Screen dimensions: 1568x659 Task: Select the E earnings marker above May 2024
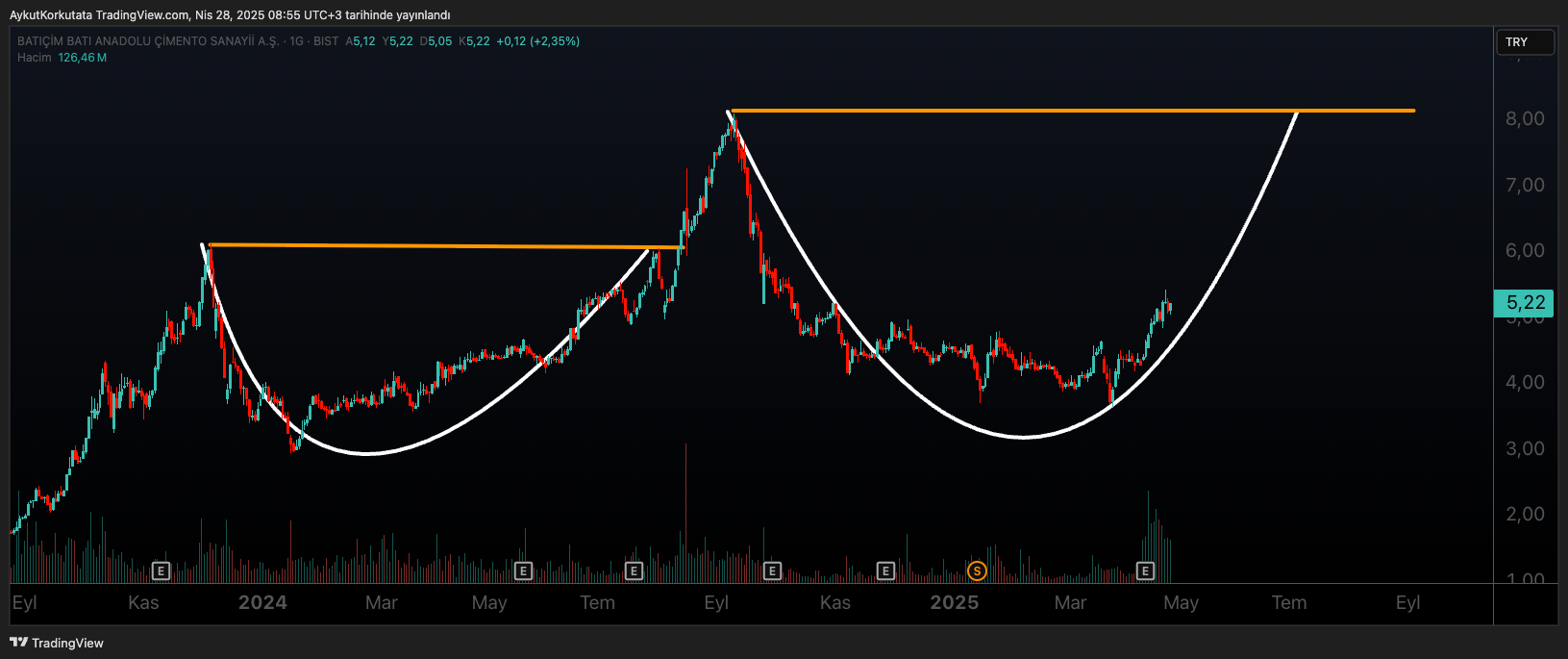click(x=523, y=571)
